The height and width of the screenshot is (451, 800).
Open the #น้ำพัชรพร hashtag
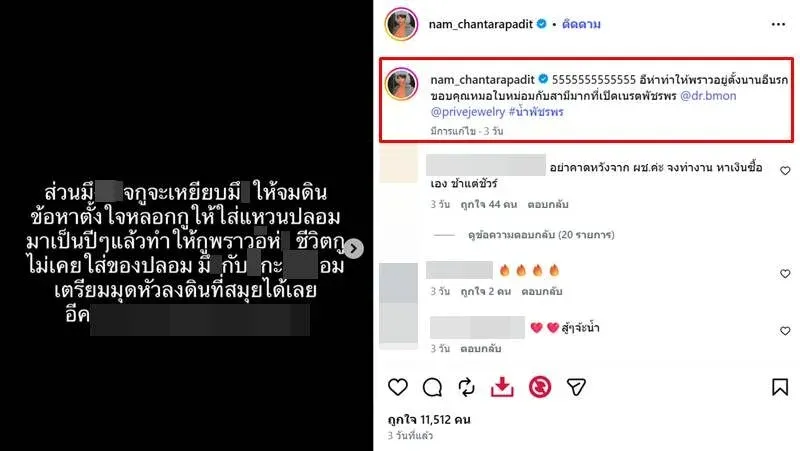[536, 112]
